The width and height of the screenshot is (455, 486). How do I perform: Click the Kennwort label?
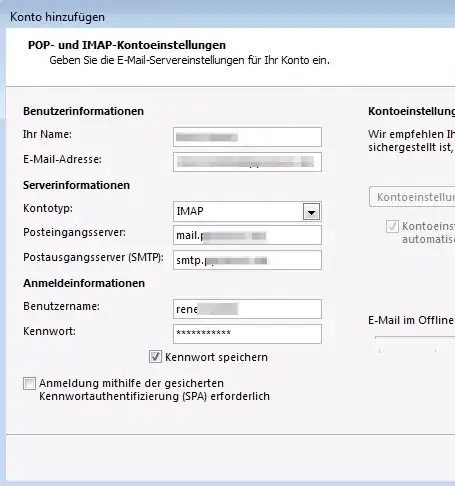(x=49, y=331)
